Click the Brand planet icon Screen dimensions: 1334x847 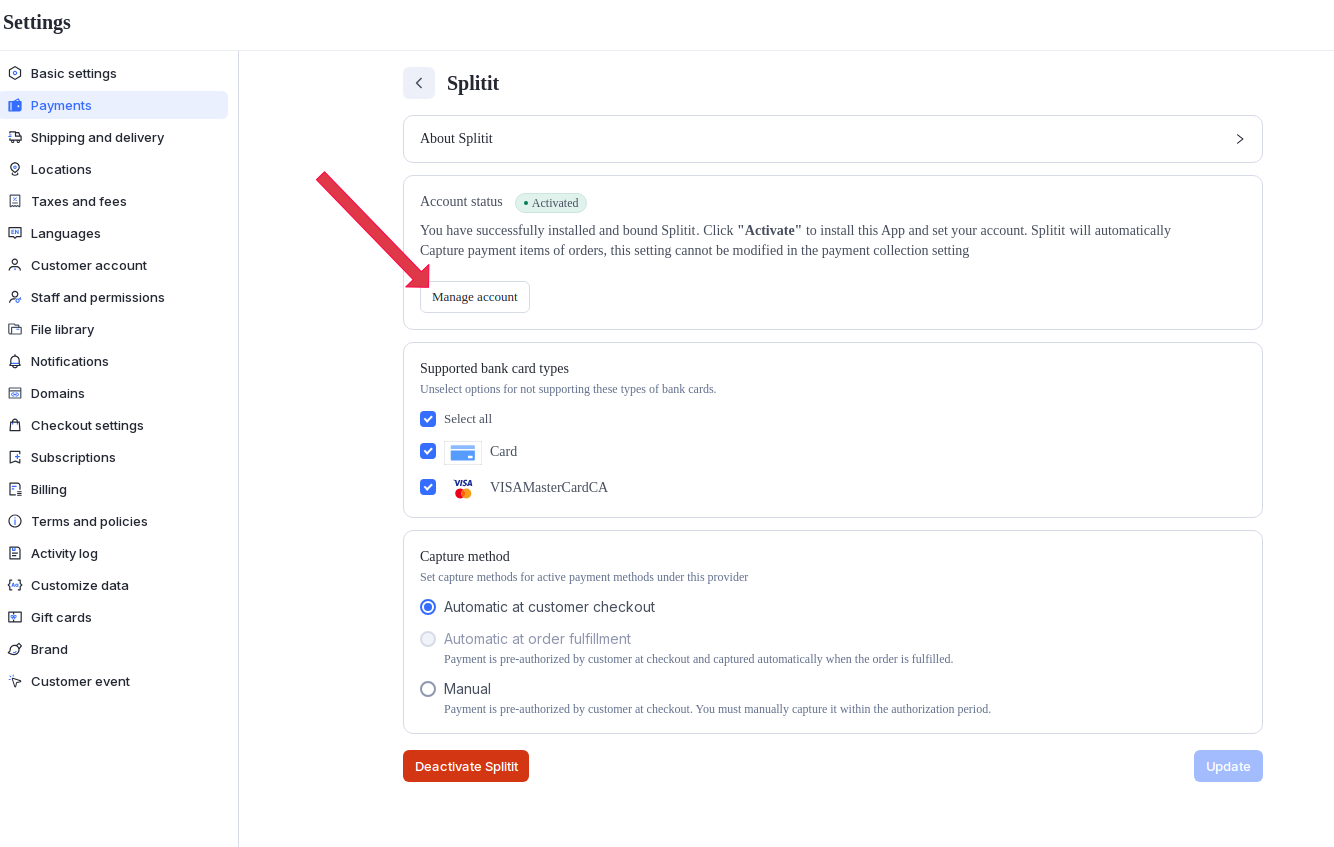point(15,649)
